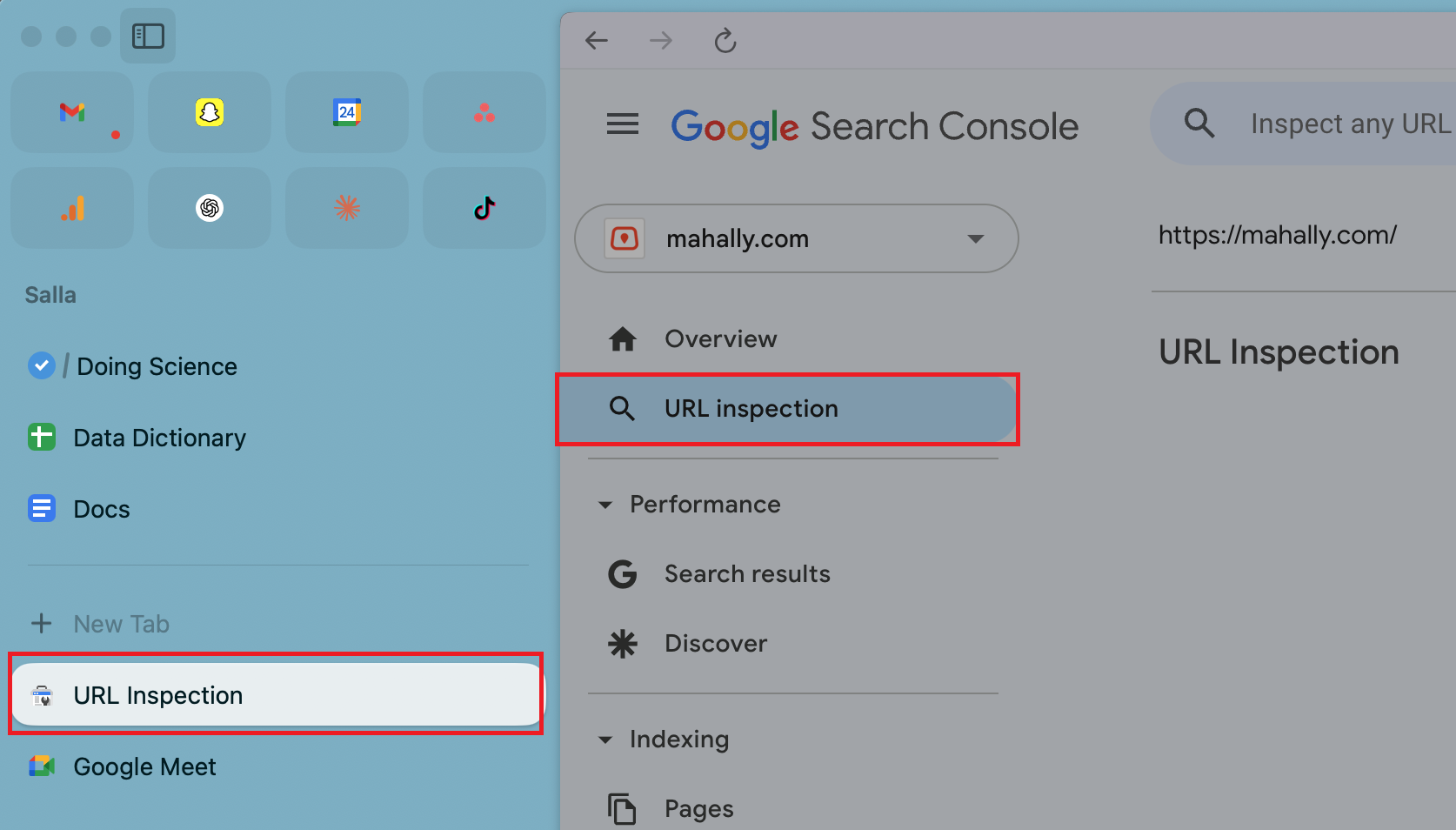Open ChatGPT from the sidebar
Viewport: 1456px width, 830px height.
[209, 208]
